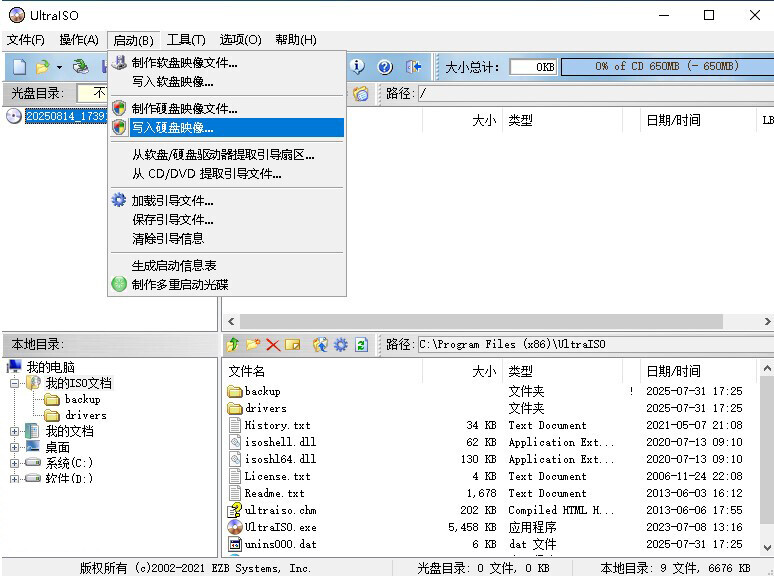The height and width of the screenshot is (576, 774).
Task: Toggle 生成启动信息表 menu option
Action: pyautogui.click(x=227, y=266)
